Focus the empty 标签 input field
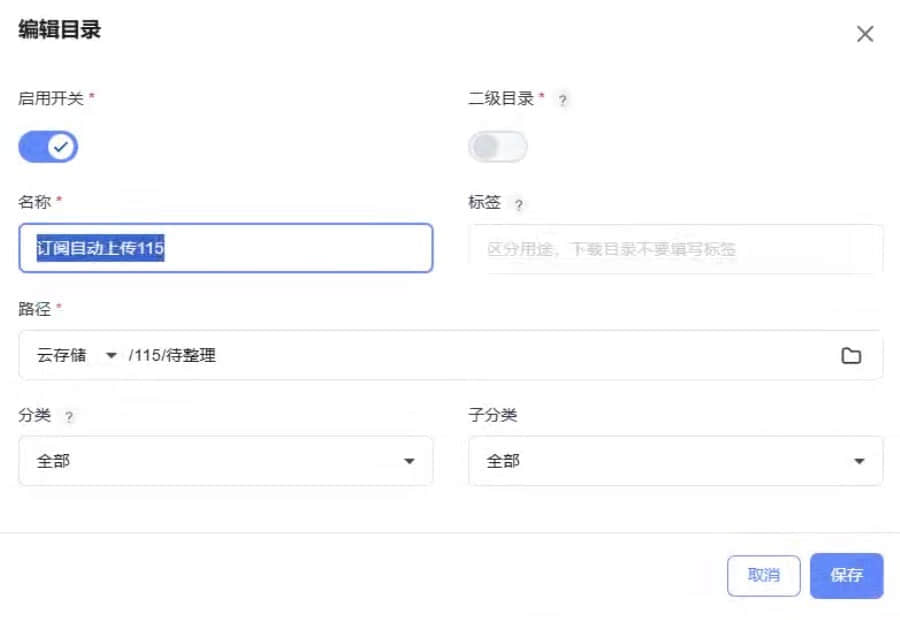The height and width of the screenshot is (620, 900). click(x=675, y=249)
